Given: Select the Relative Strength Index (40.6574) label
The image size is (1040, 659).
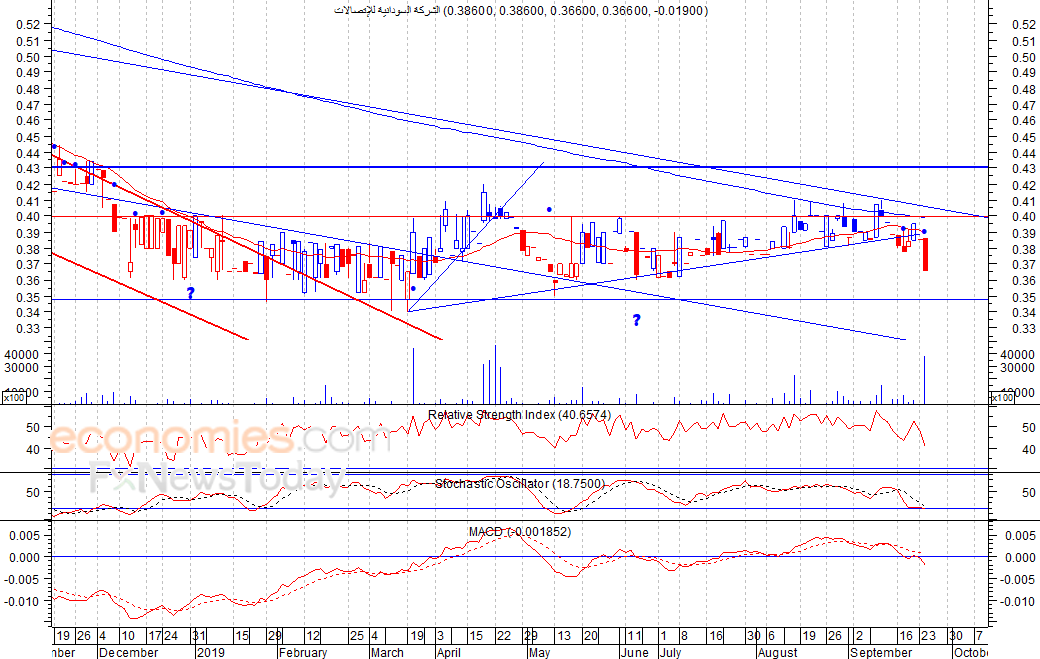Looking at the screenshot, I should (x=519, y=415).
